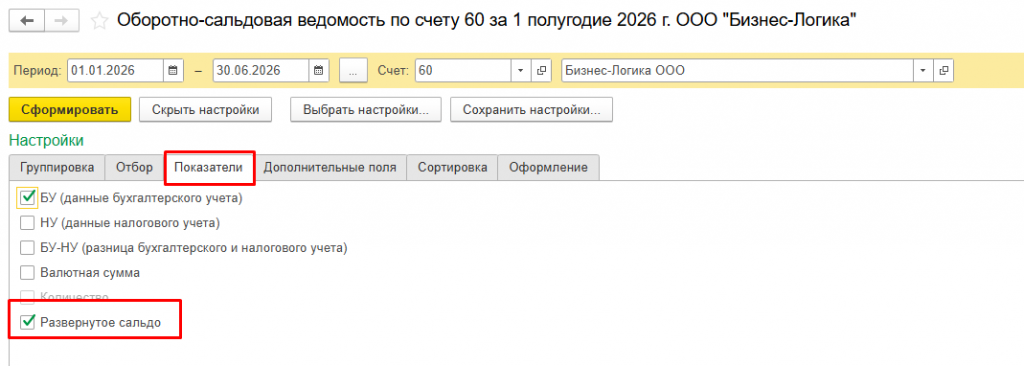Go forward with the right arrow button
1024x366 pixels.
click(61, 21)
